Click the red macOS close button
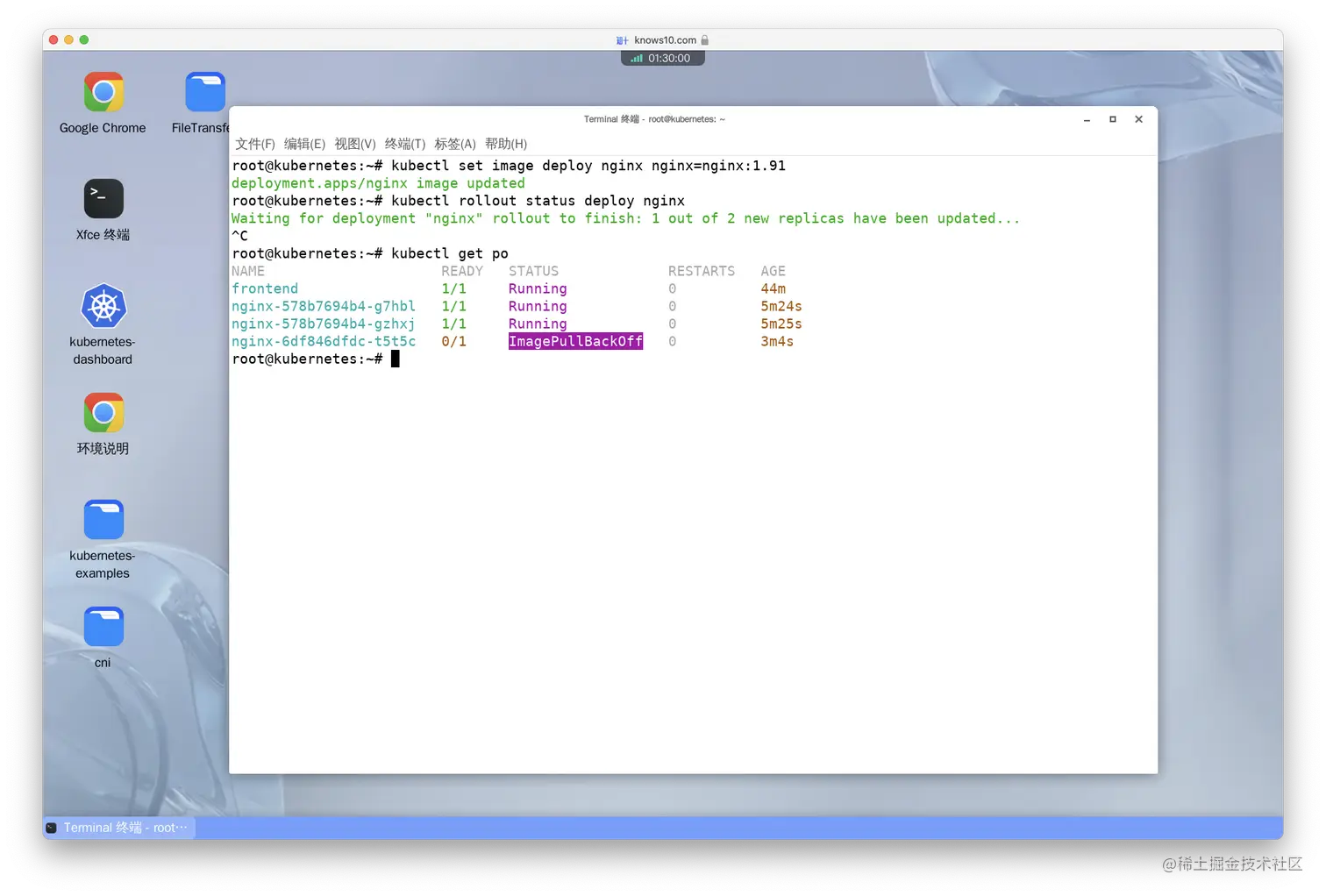This screenshot has width=1326, height=896. pos(54,39)
